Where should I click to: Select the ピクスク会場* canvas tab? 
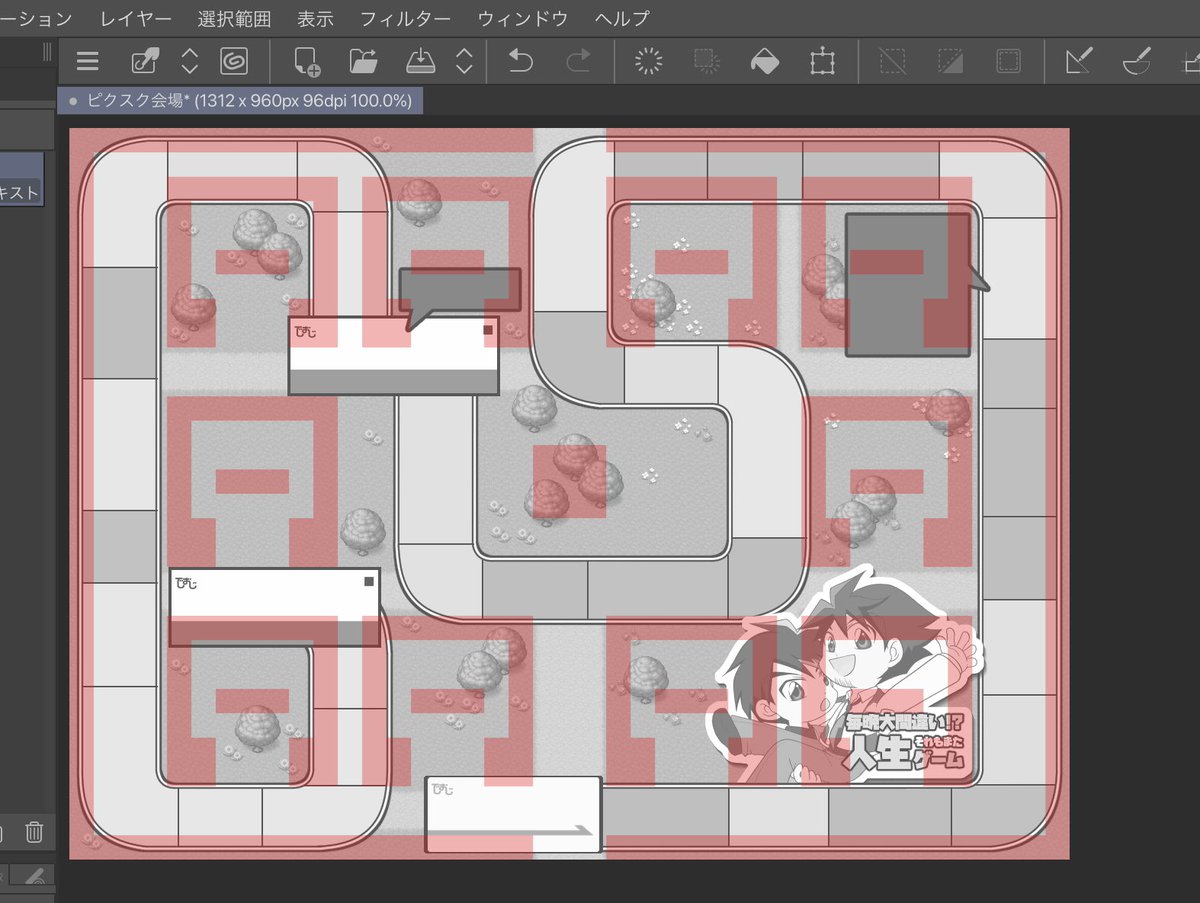pos(241,101)
